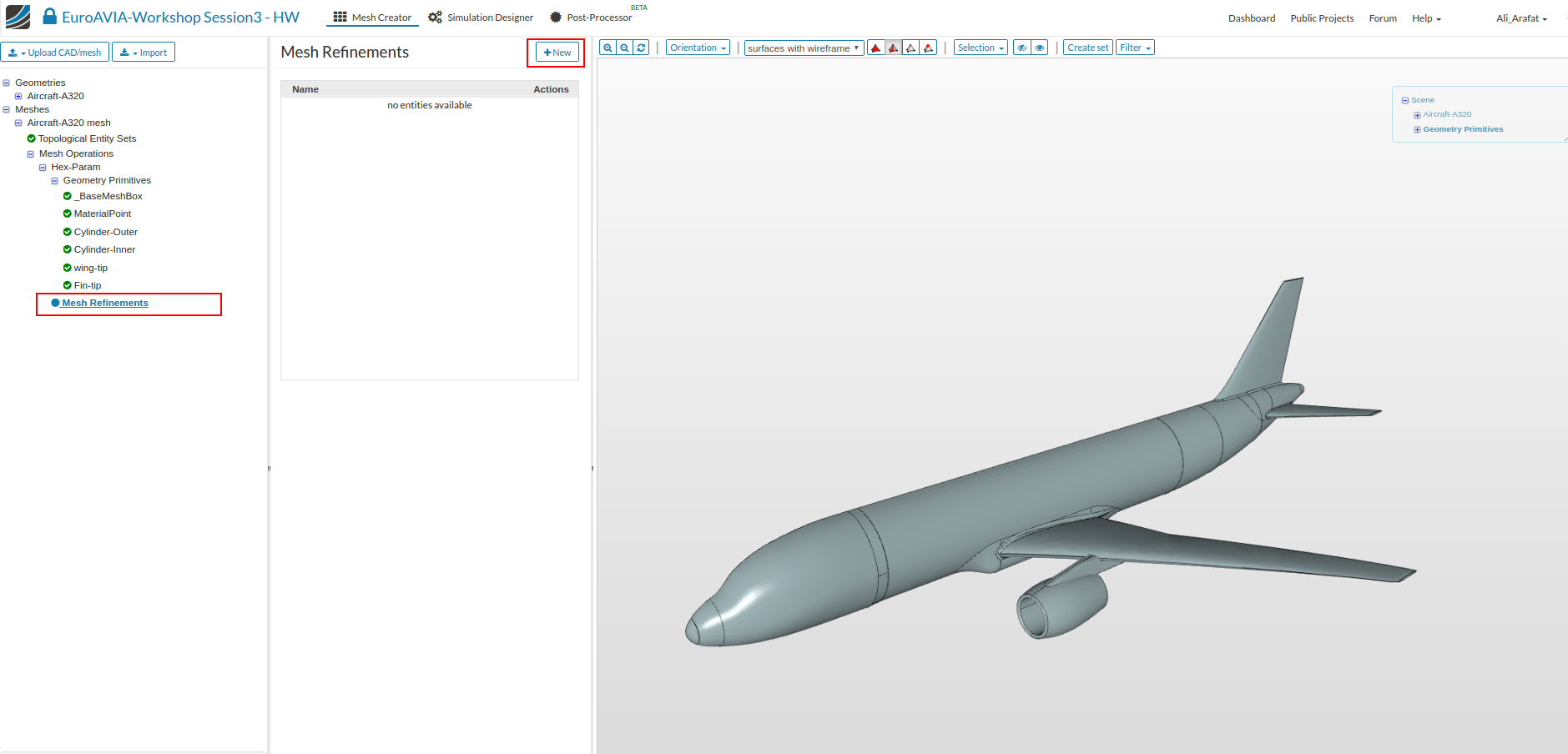This screenshot has width=1568, height=754.
Task: Click the New mesh refinement button
Action: pyautogui.click(x=557, y=53)
